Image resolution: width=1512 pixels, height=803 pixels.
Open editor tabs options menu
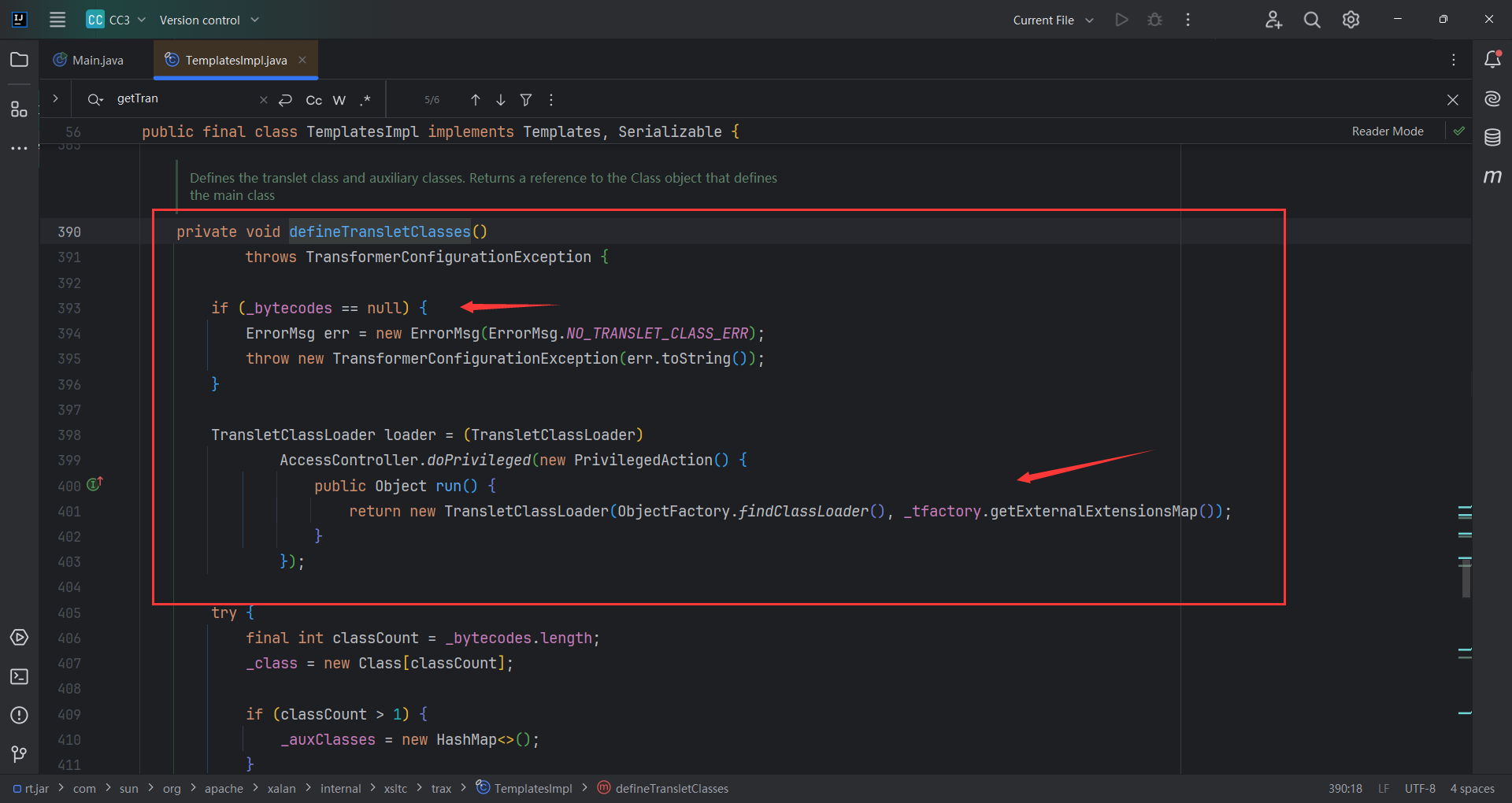1454,60
